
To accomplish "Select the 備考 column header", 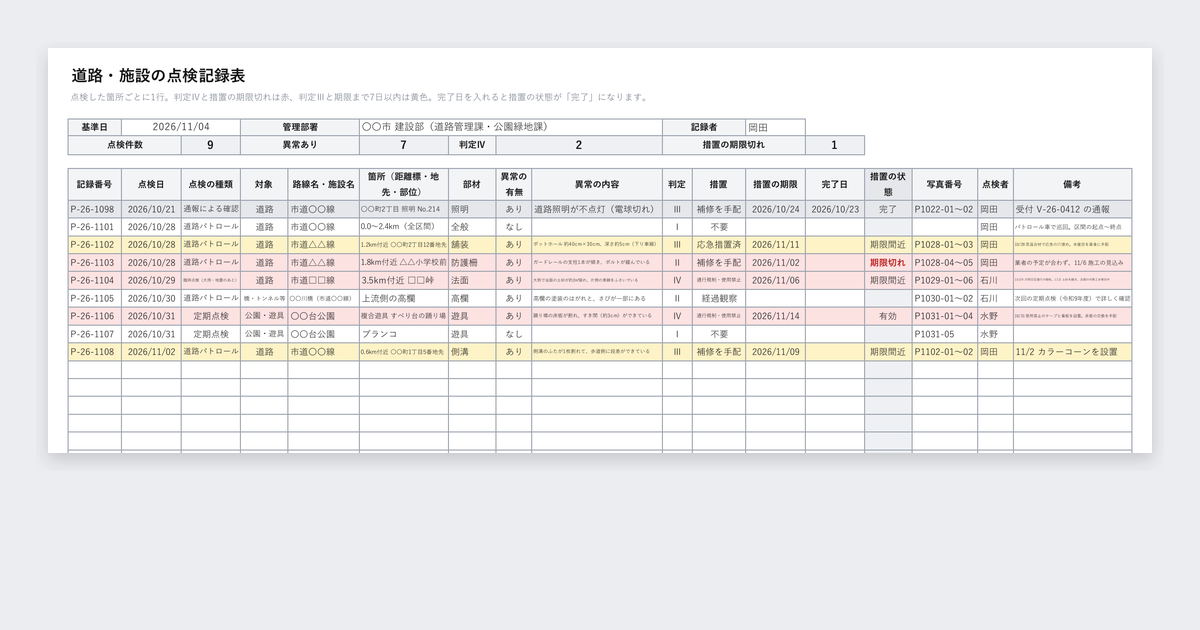I will click(x=1072, y=185).
